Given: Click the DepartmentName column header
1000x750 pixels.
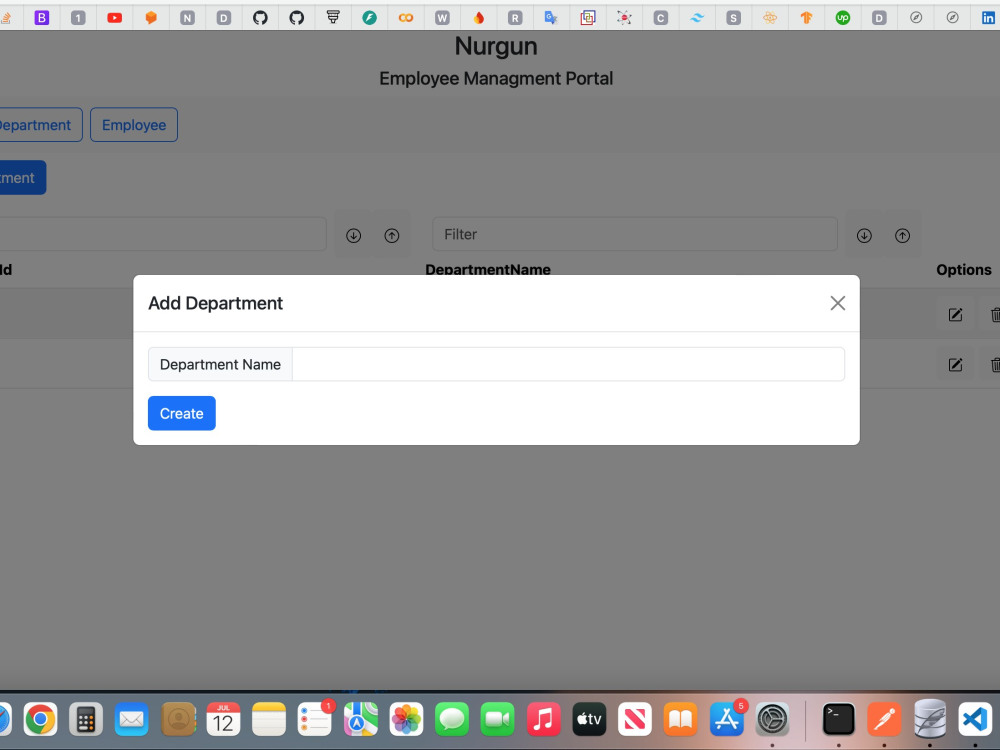Looking at the screenshot, I should click(488, 270).
